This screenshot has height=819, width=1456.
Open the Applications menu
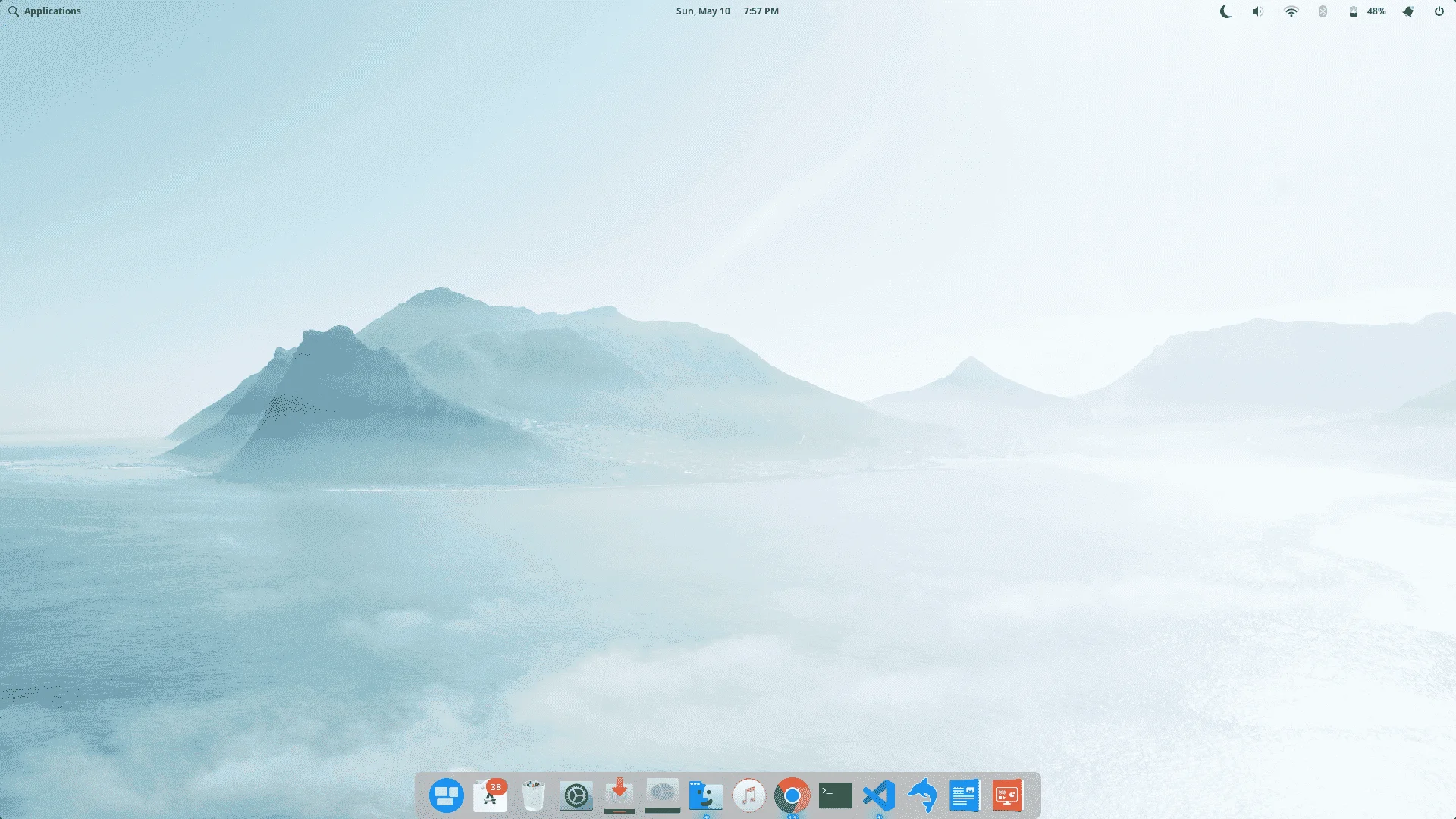[x=44, y=11]
